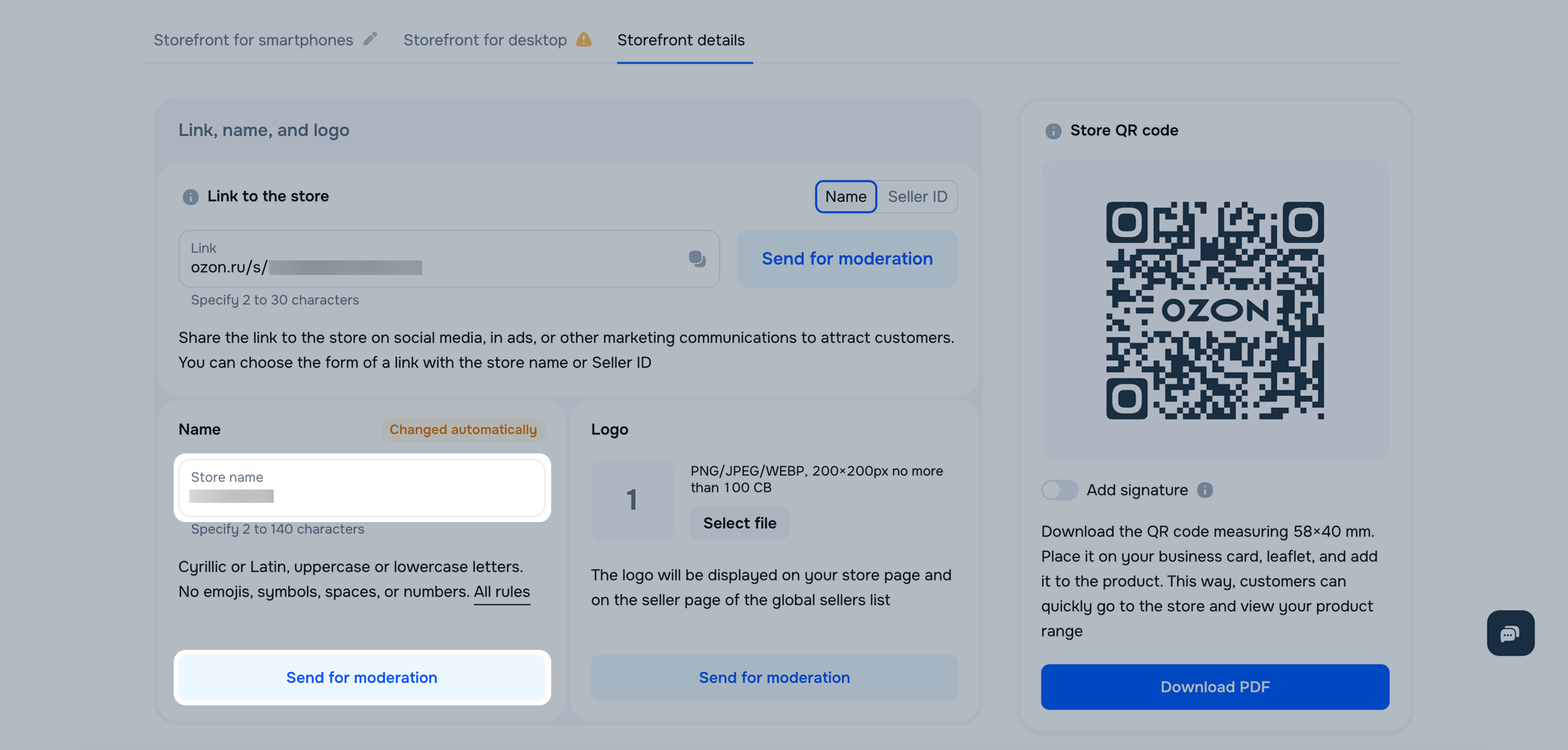Click the info icon beside Link to the store
Viewport: 1568px width, 750px height.
191,197
